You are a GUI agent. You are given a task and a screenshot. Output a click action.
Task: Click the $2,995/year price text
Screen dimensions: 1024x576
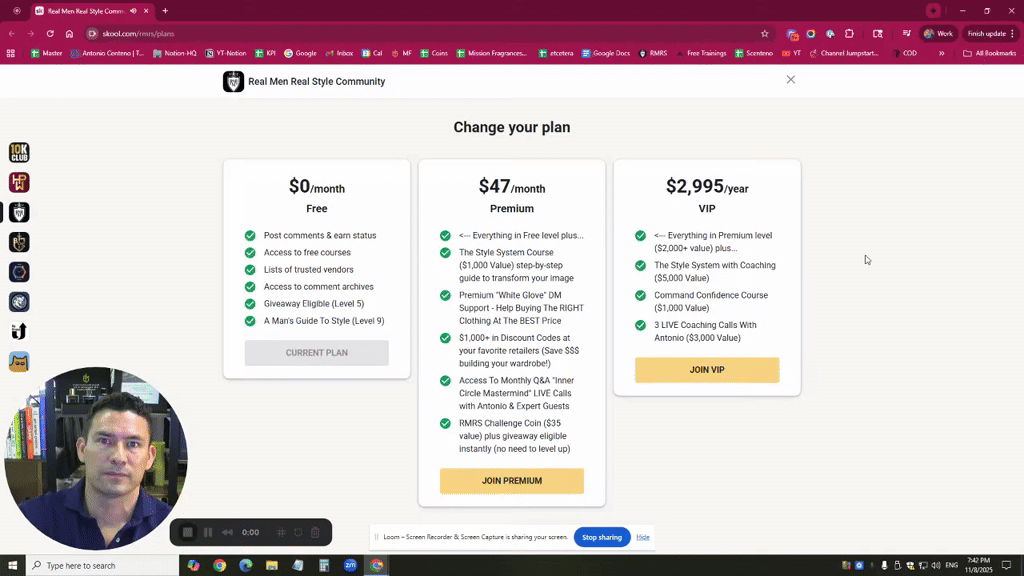707,187
